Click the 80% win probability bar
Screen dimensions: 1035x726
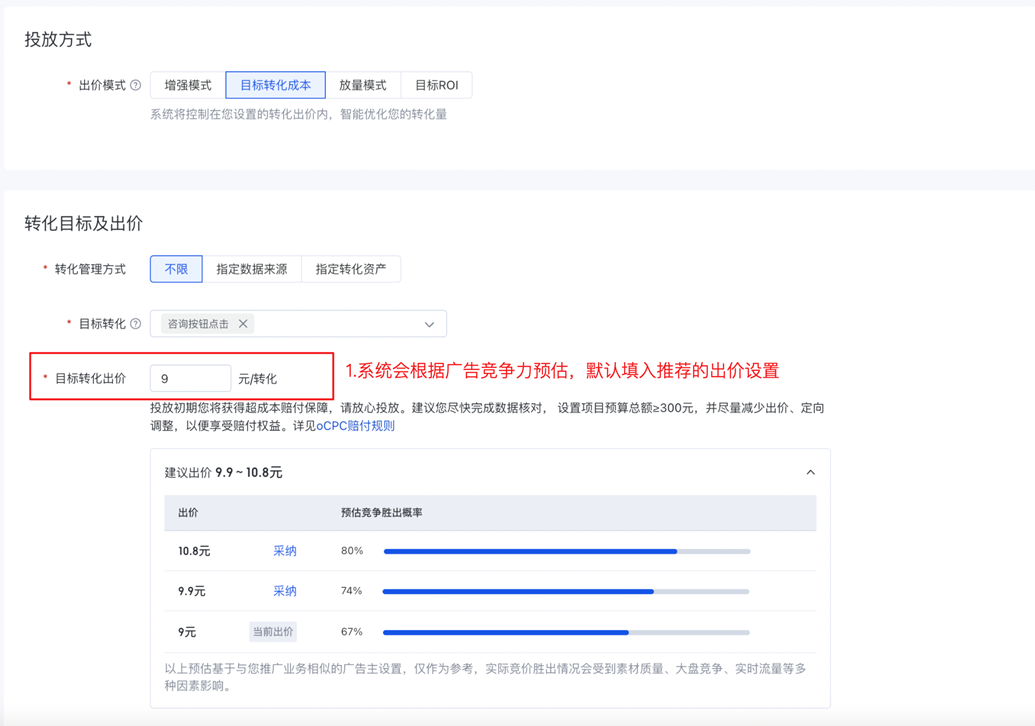(566, 551)
